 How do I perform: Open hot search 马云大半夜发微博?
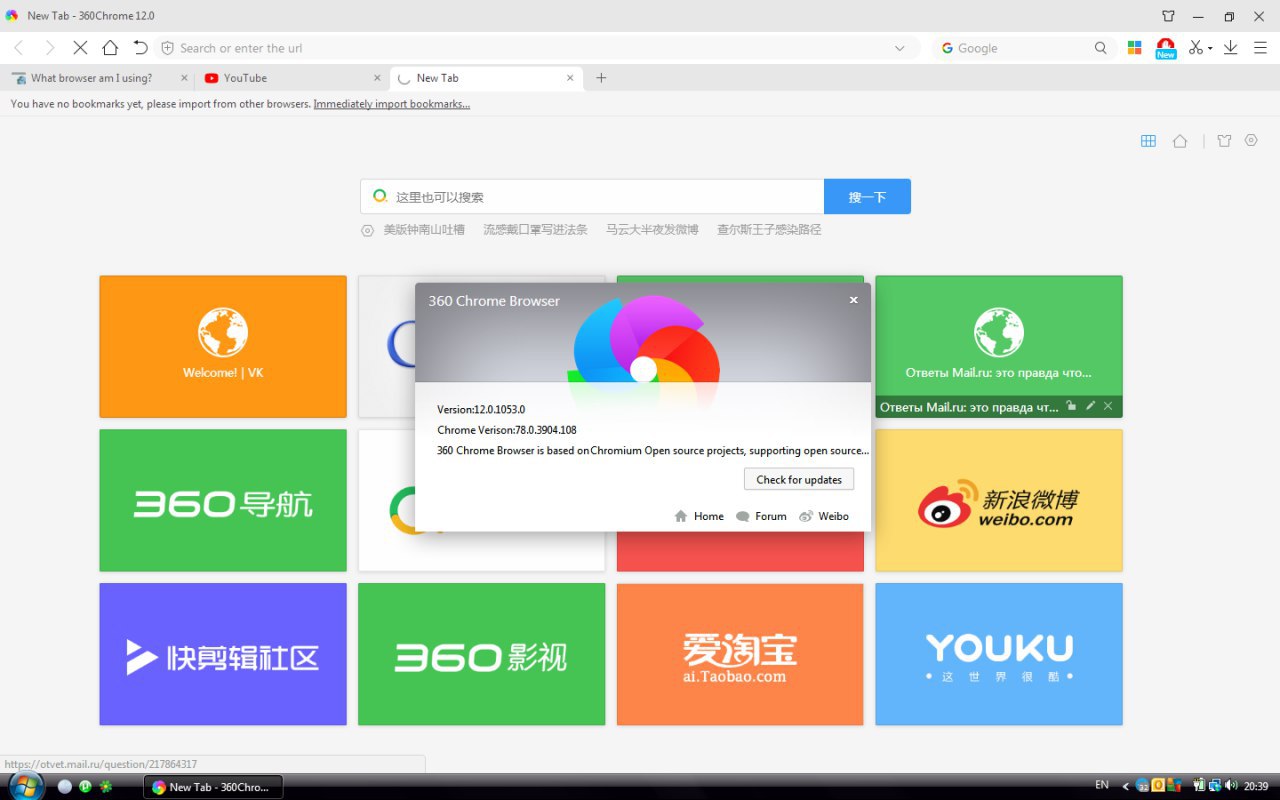point(652,230)
